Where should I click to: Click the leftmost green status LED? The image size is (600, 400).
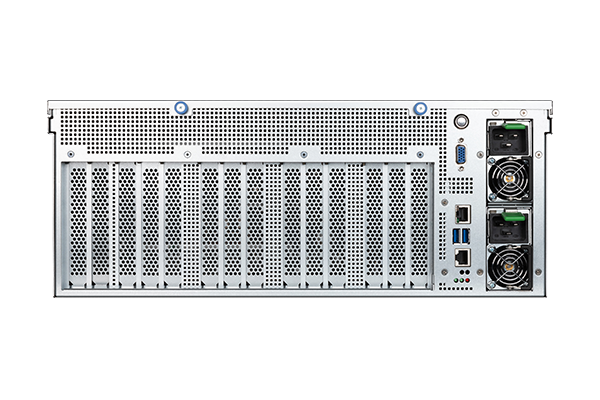[456, 281]
